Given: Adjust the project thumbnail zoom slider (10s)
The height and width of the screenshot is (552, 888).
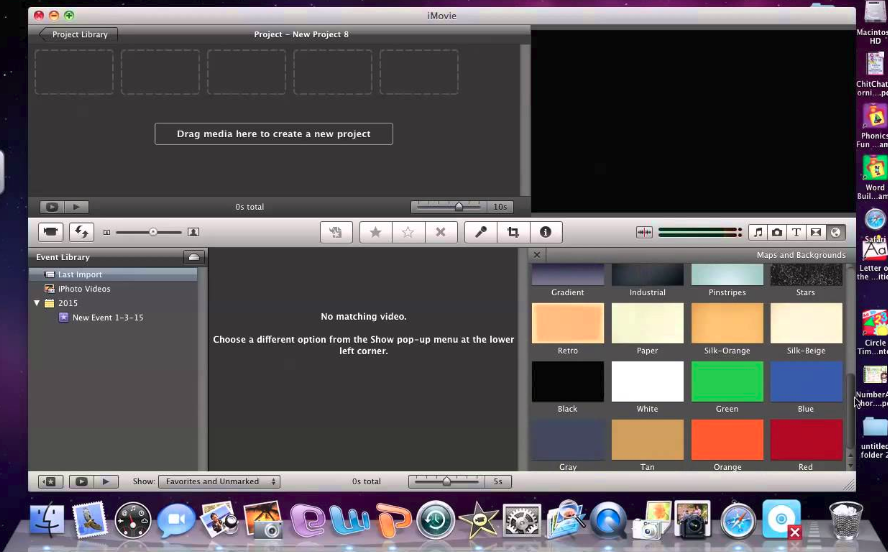Looking at the screenshot, I should (459, 207).
